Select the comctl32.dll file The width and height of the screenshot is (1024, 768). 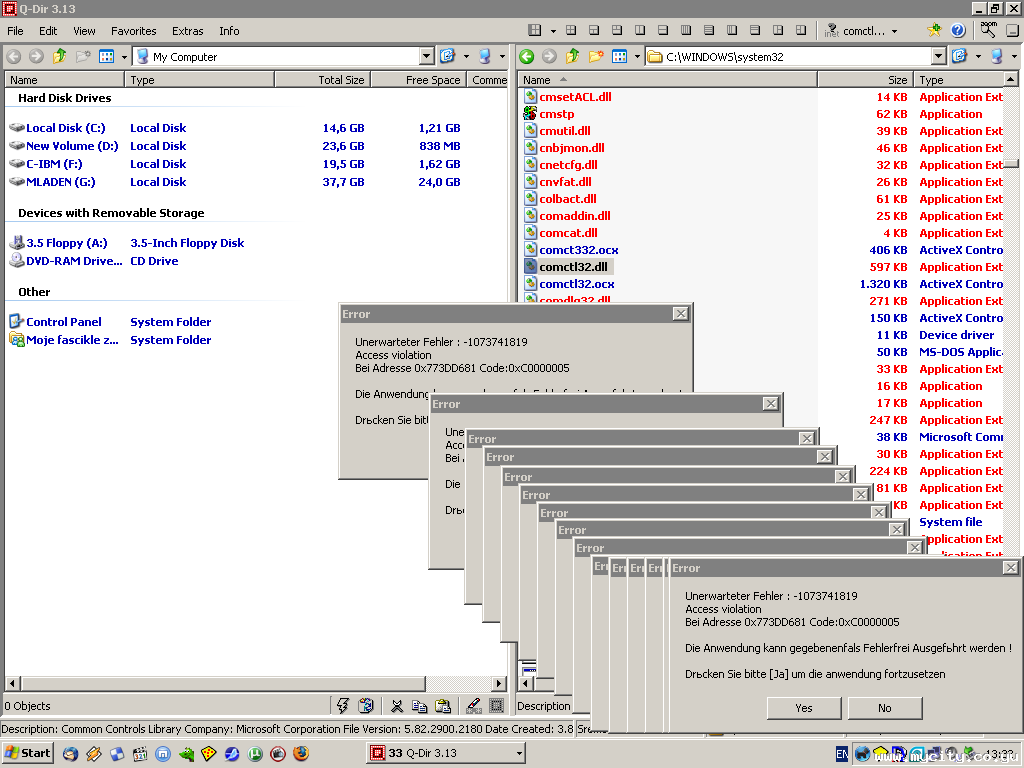click(x=573, y=267)
